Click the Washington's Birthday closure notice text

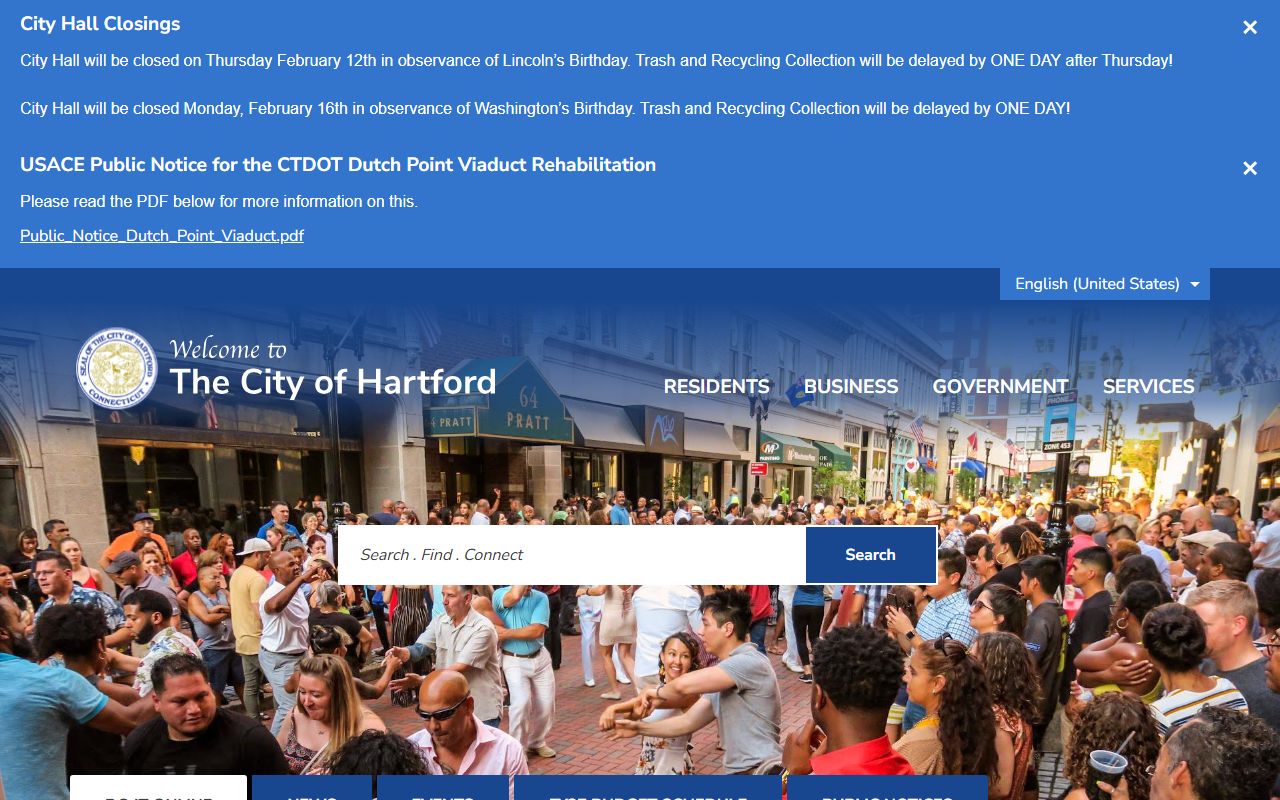[x=545, y=109]
